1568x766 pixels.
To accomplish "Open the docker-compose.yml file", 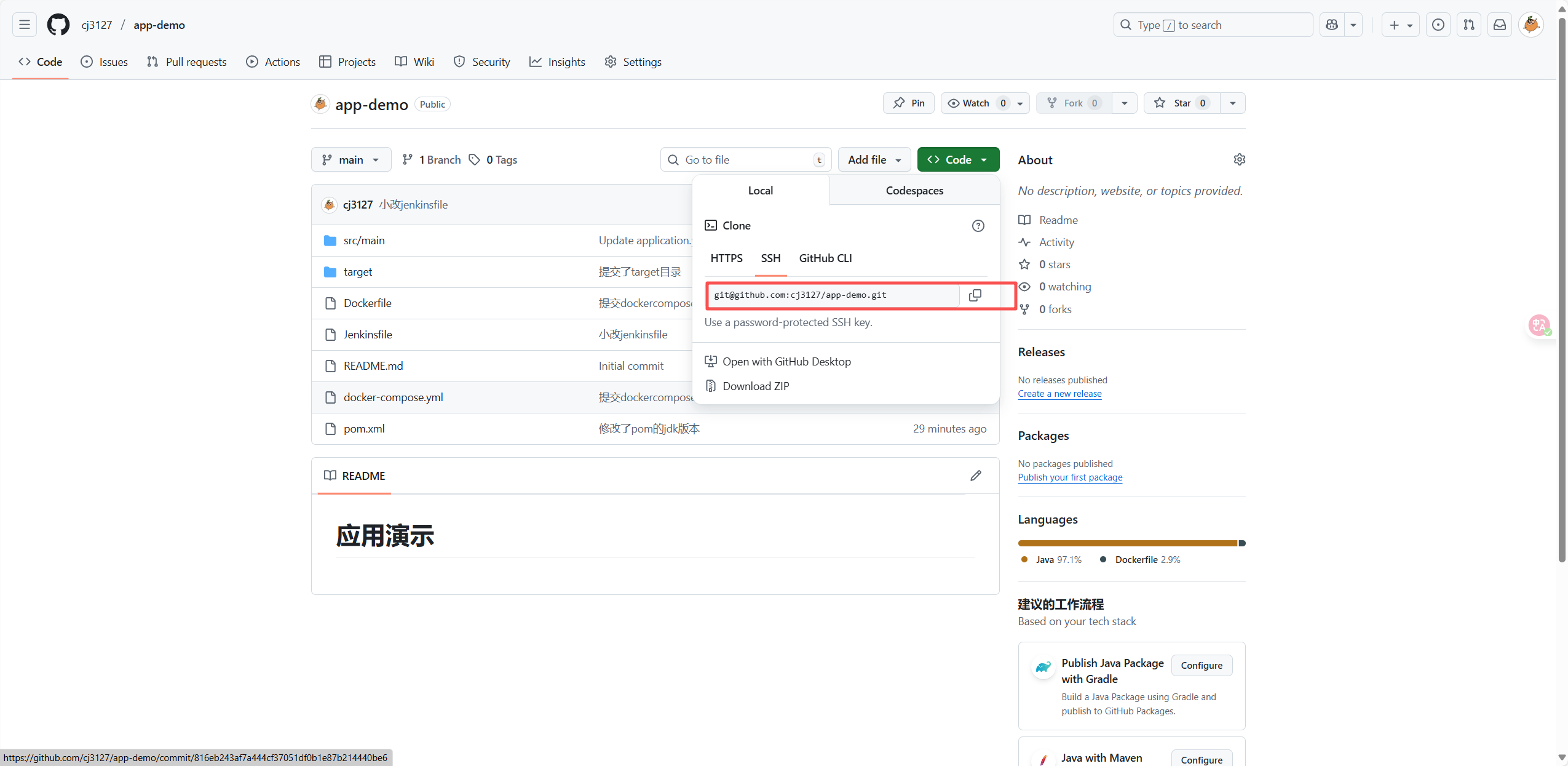I will point(394,397).
